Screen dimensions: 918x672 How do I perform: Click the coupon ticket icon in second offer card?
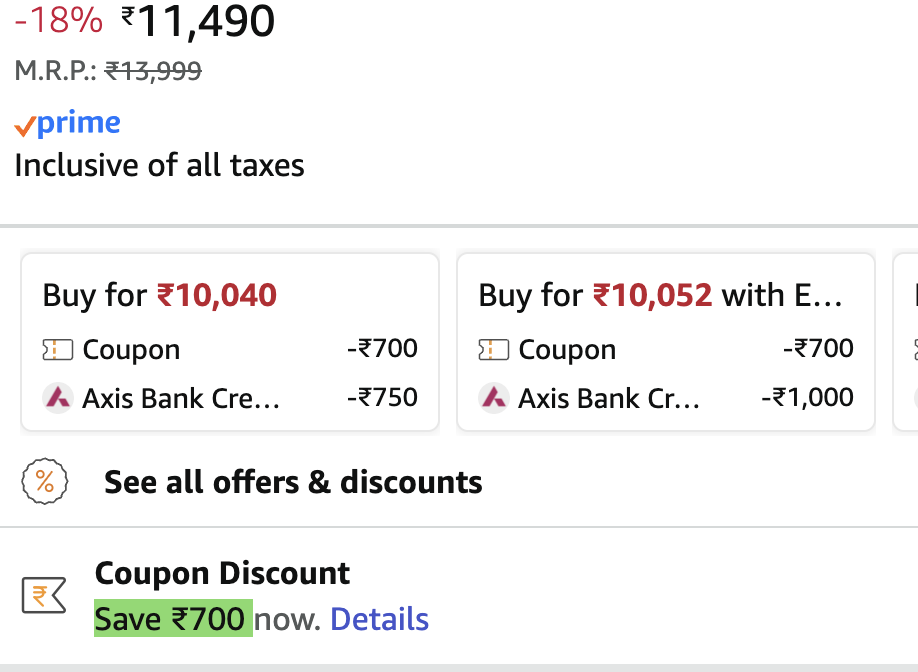point(493,349)
